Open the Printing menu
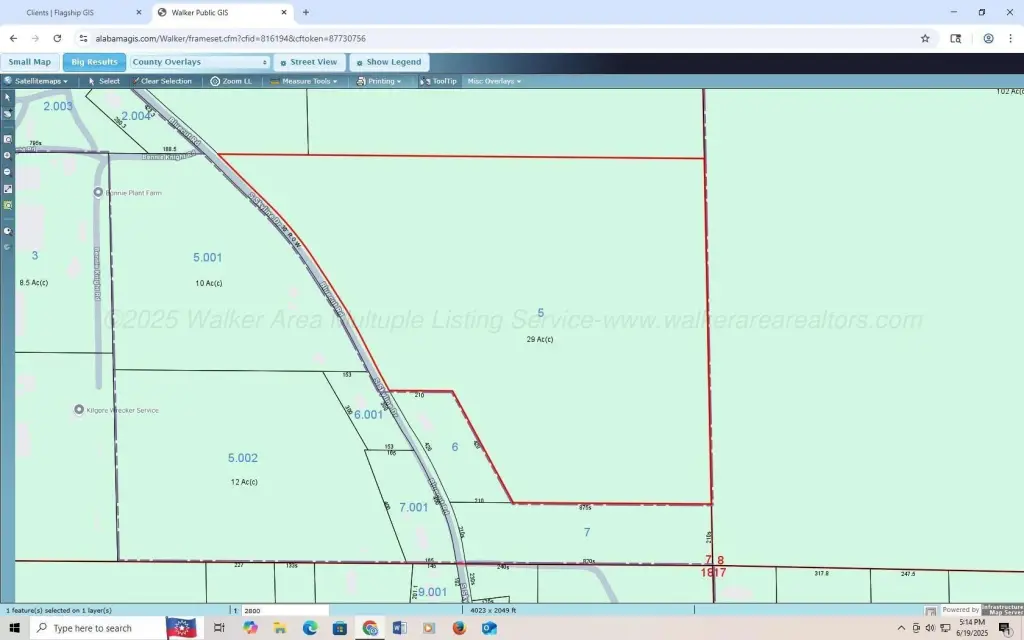Image resolution: width=1024 pixels, height=640 pixels. point(380,81)
